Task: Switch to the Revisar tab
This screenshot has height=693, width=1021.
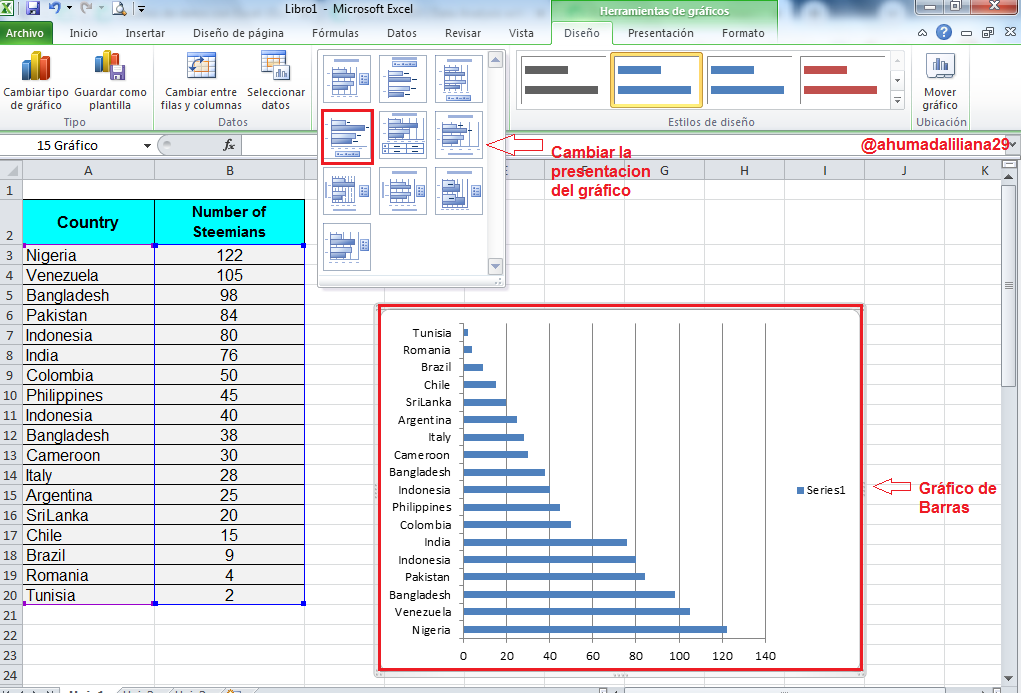Action: 463,33
